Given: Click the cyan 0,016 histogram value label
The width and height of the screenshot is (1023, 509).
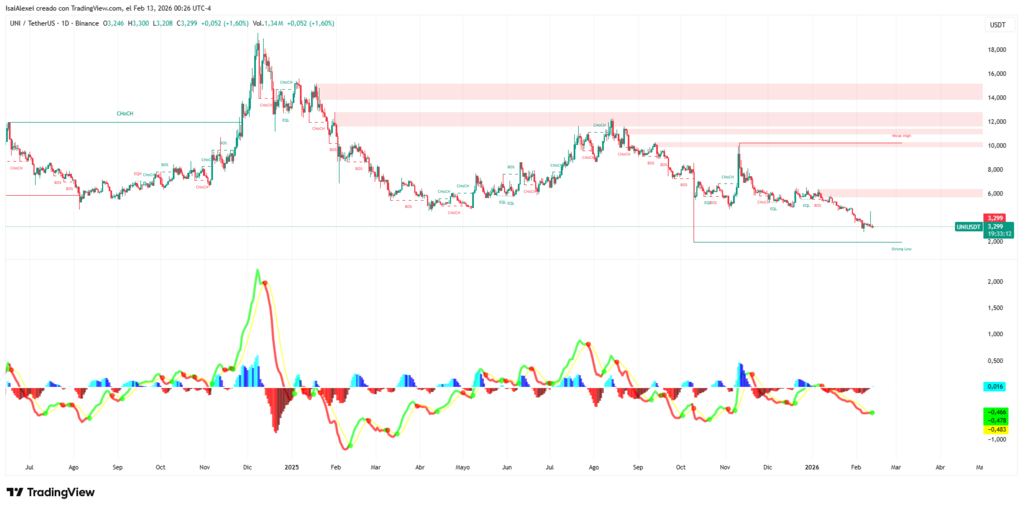Looking at the screenshot, I should 996,387.
